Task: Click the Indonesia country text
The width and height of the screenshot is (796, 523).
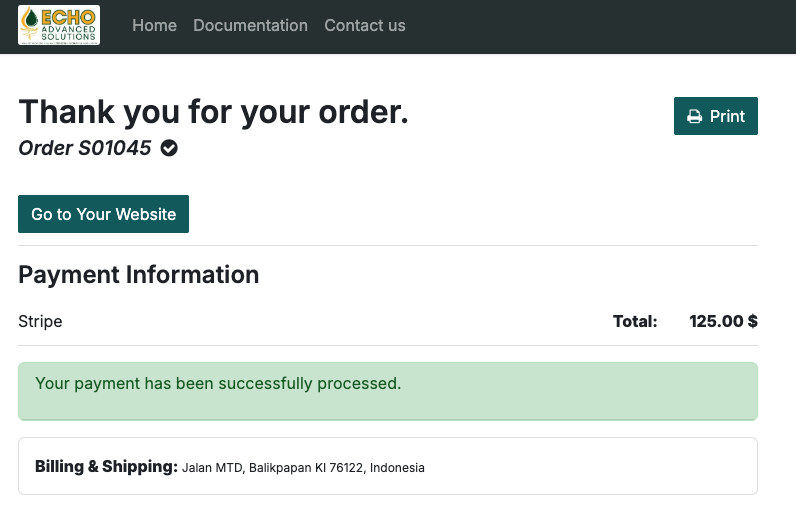Action: click(398, 468)
